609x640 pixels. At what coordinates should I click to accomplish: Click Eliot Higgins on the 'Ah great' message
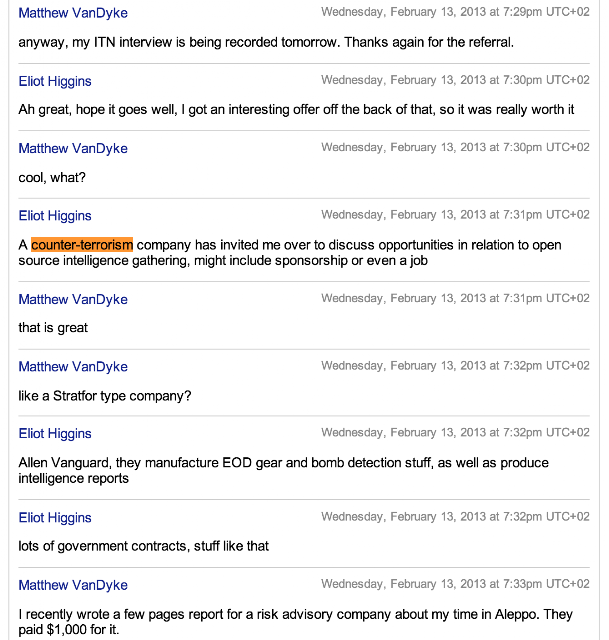[55, 81]
